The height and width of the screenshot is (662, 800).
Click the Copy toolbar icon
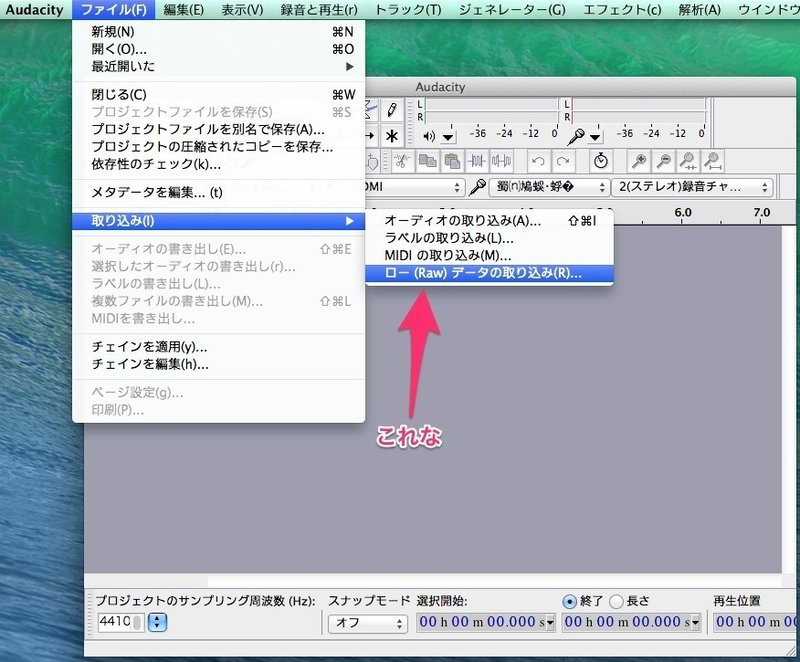pos(427,162)
